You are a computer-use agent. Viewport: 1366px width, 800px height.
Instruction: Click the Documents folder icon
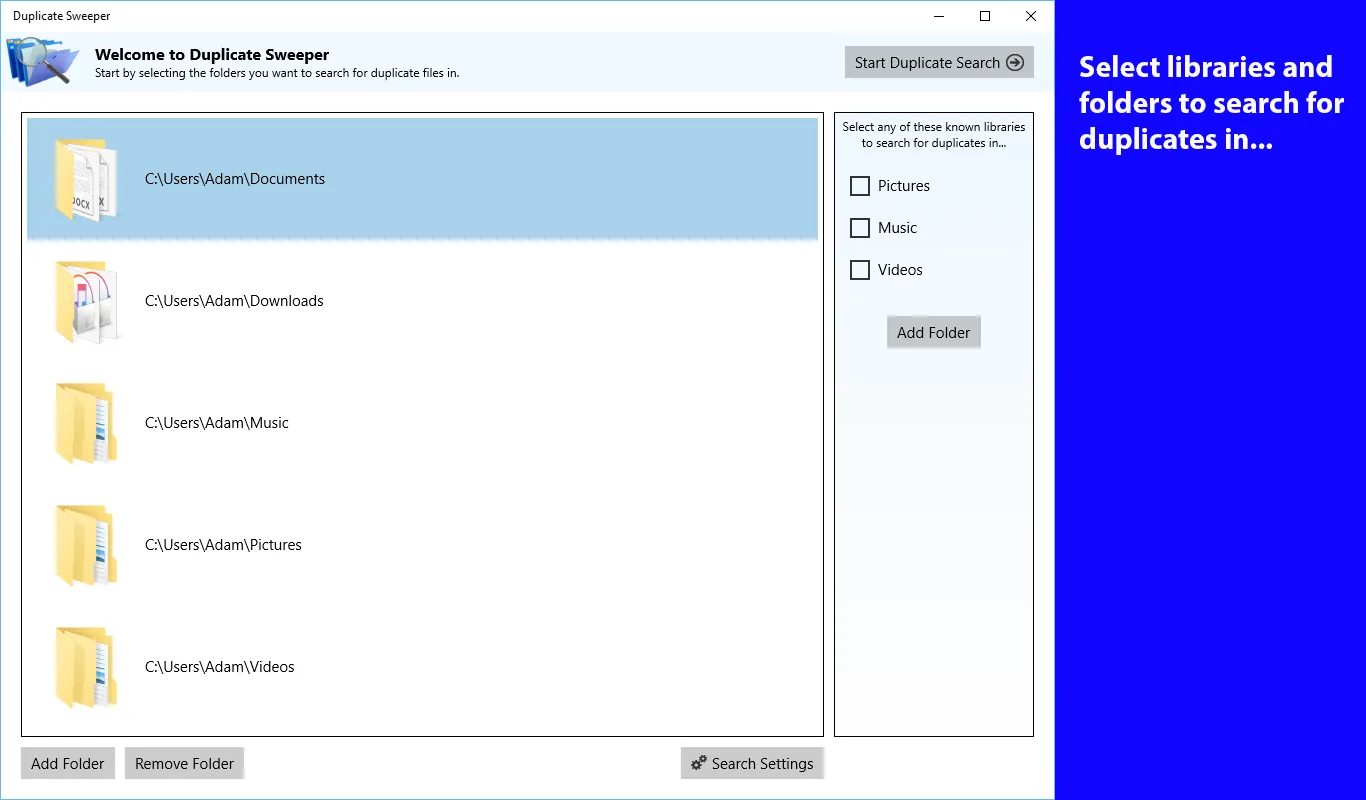click(86, 180)
